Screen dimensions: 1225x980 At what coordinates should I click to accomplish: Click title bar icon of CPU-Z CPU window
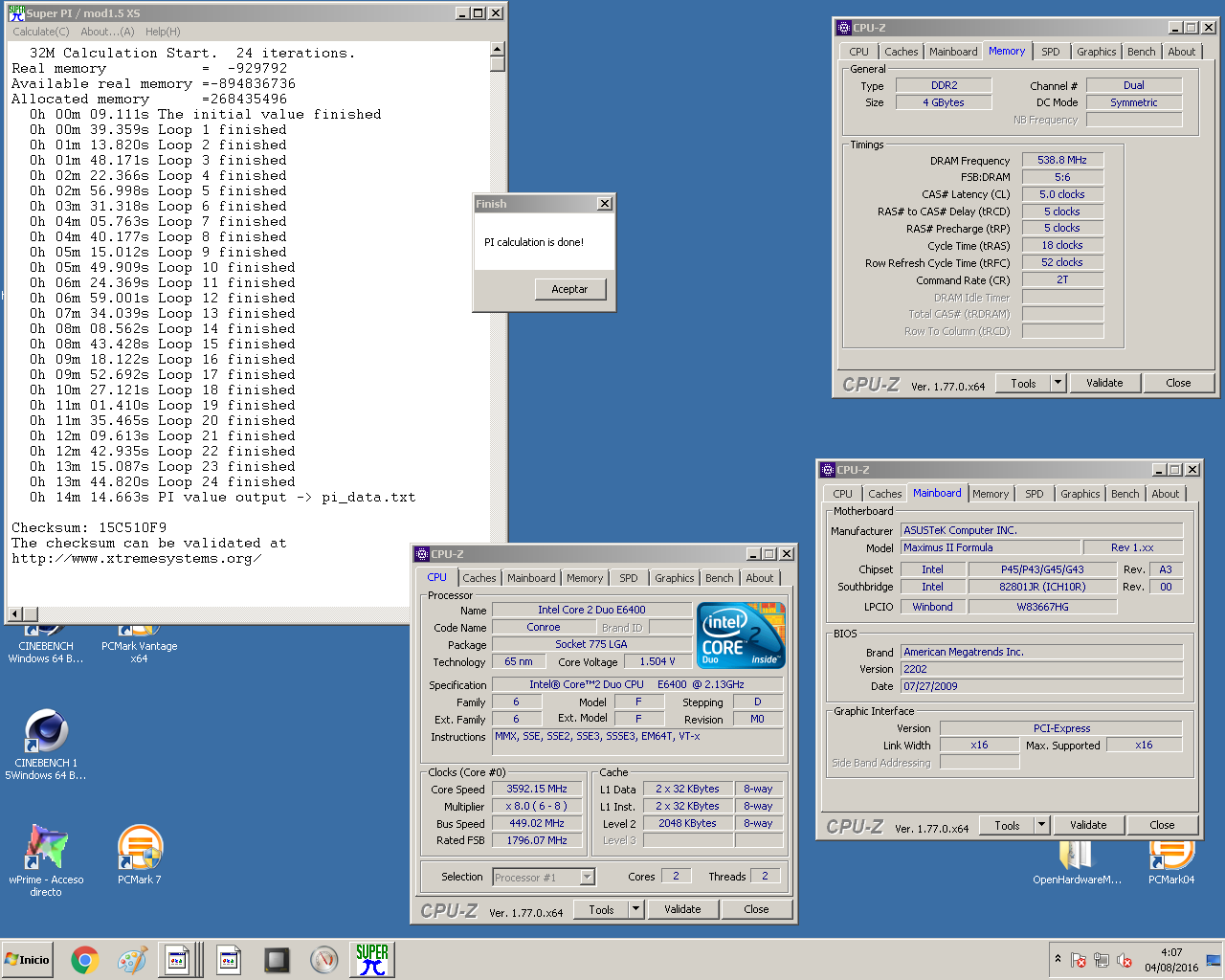click(422, 554)
